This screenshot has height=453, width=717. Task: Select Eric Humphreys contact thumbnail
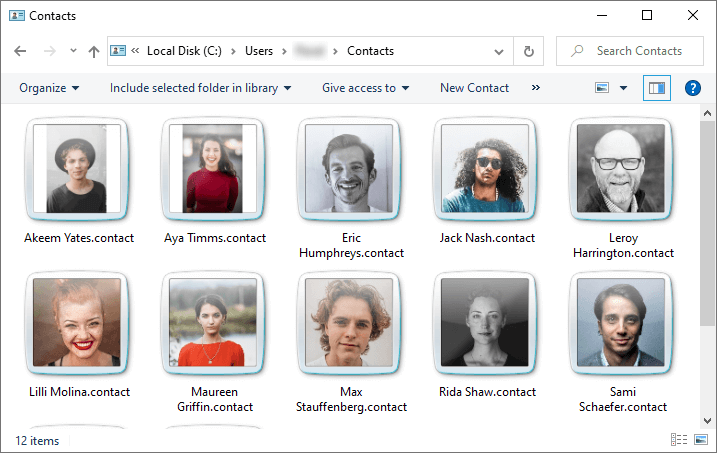[x=349, y=169]
